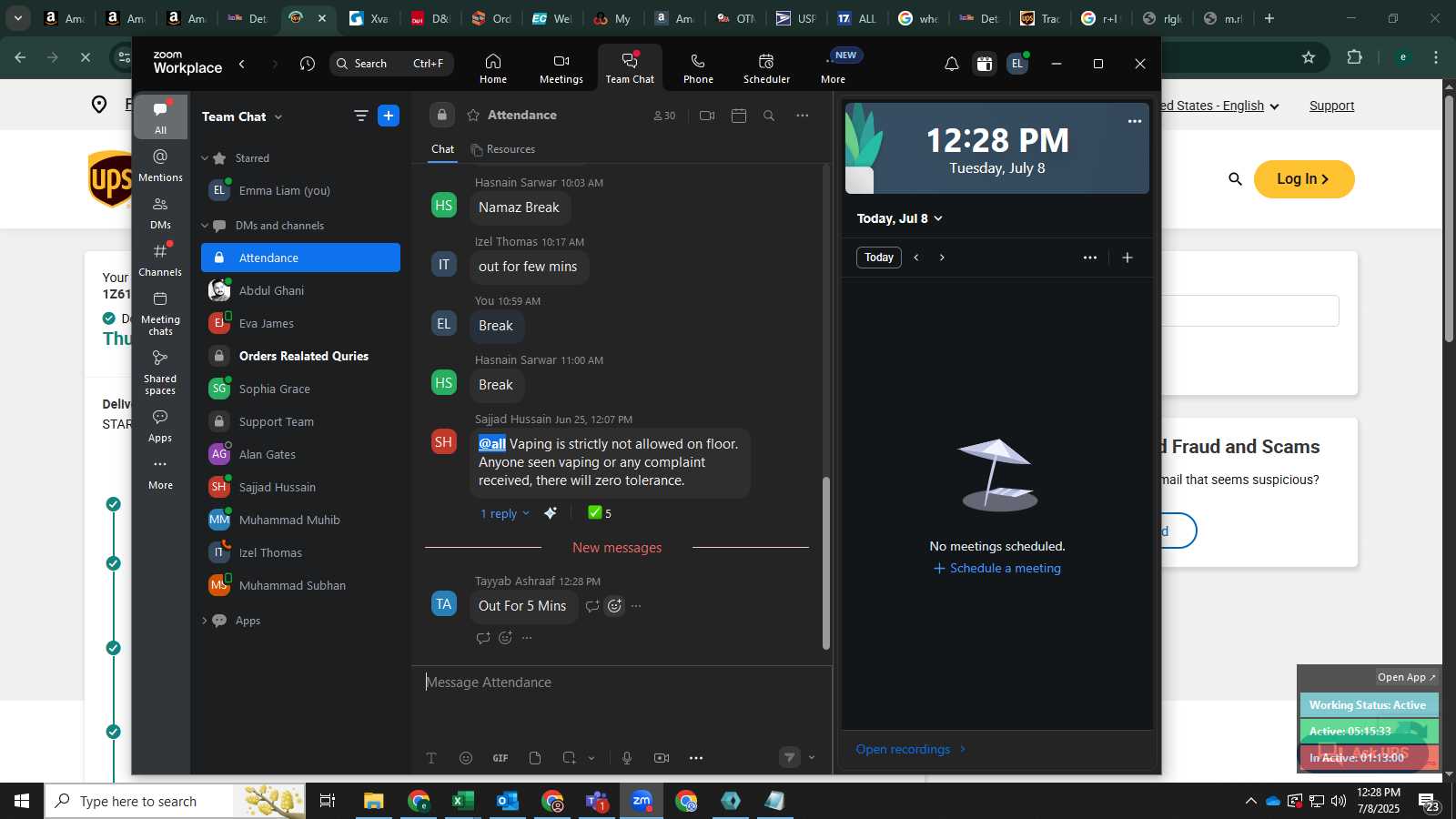Click the Message Attendance input field

click(x=622, y=682)
